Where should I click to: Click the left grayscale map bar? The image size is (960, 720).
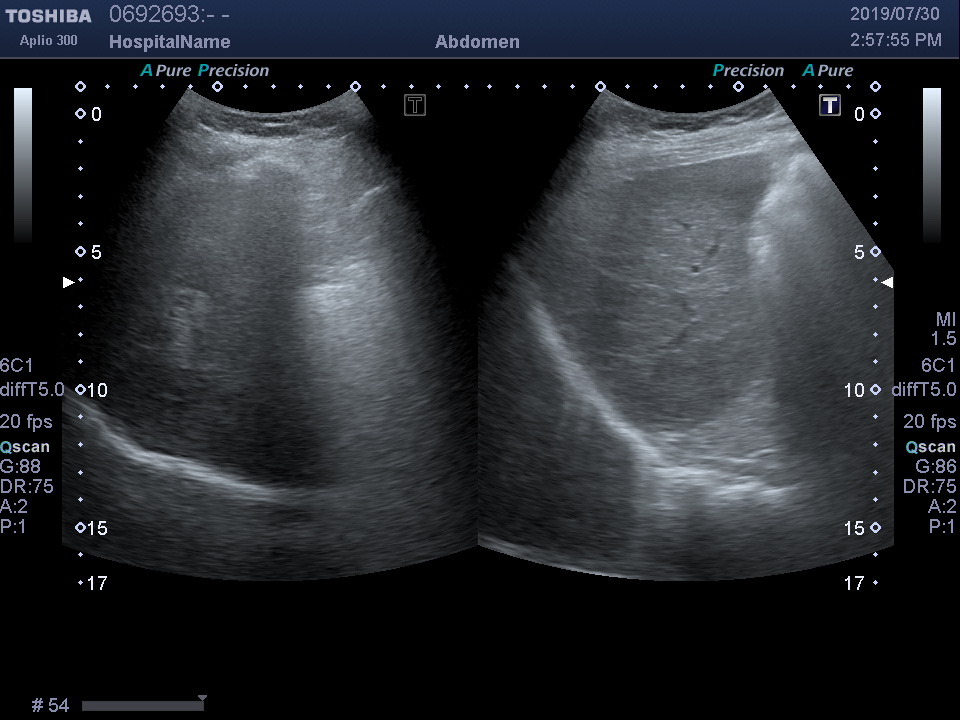23,165
